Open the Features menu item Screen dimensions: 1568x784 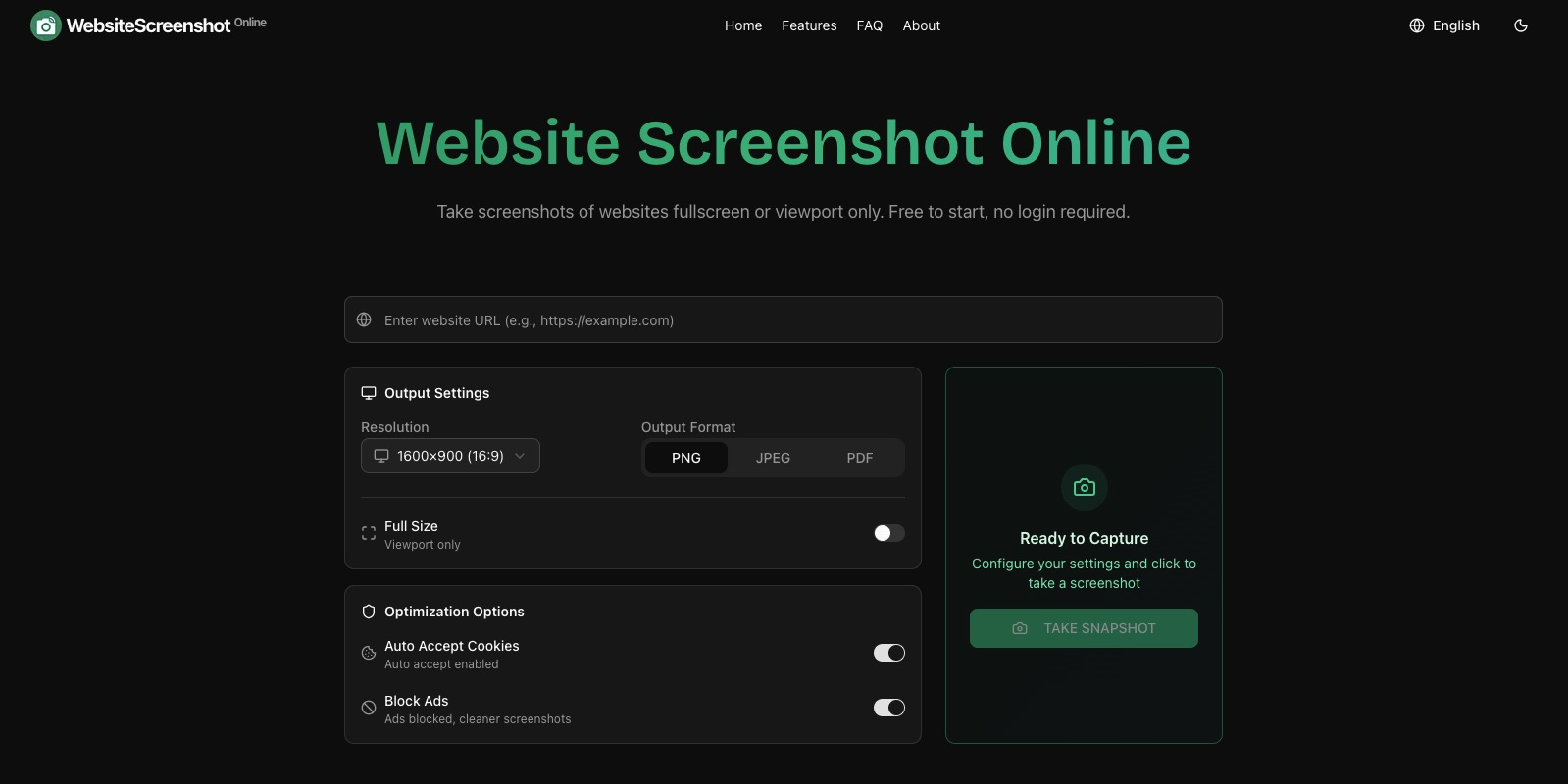click(x=809, y=25)
